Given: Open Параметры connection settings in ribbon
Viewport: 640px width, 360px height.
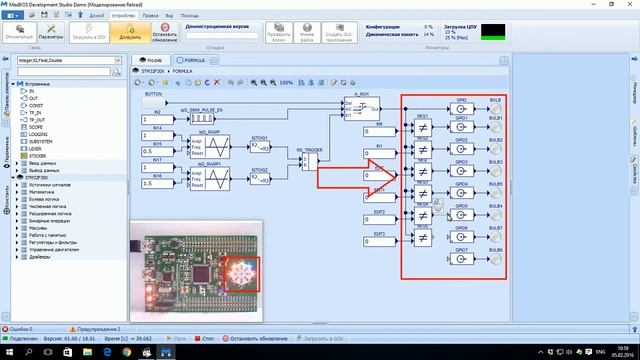Looking at the screenshot, I should click(x=51, y=32).
